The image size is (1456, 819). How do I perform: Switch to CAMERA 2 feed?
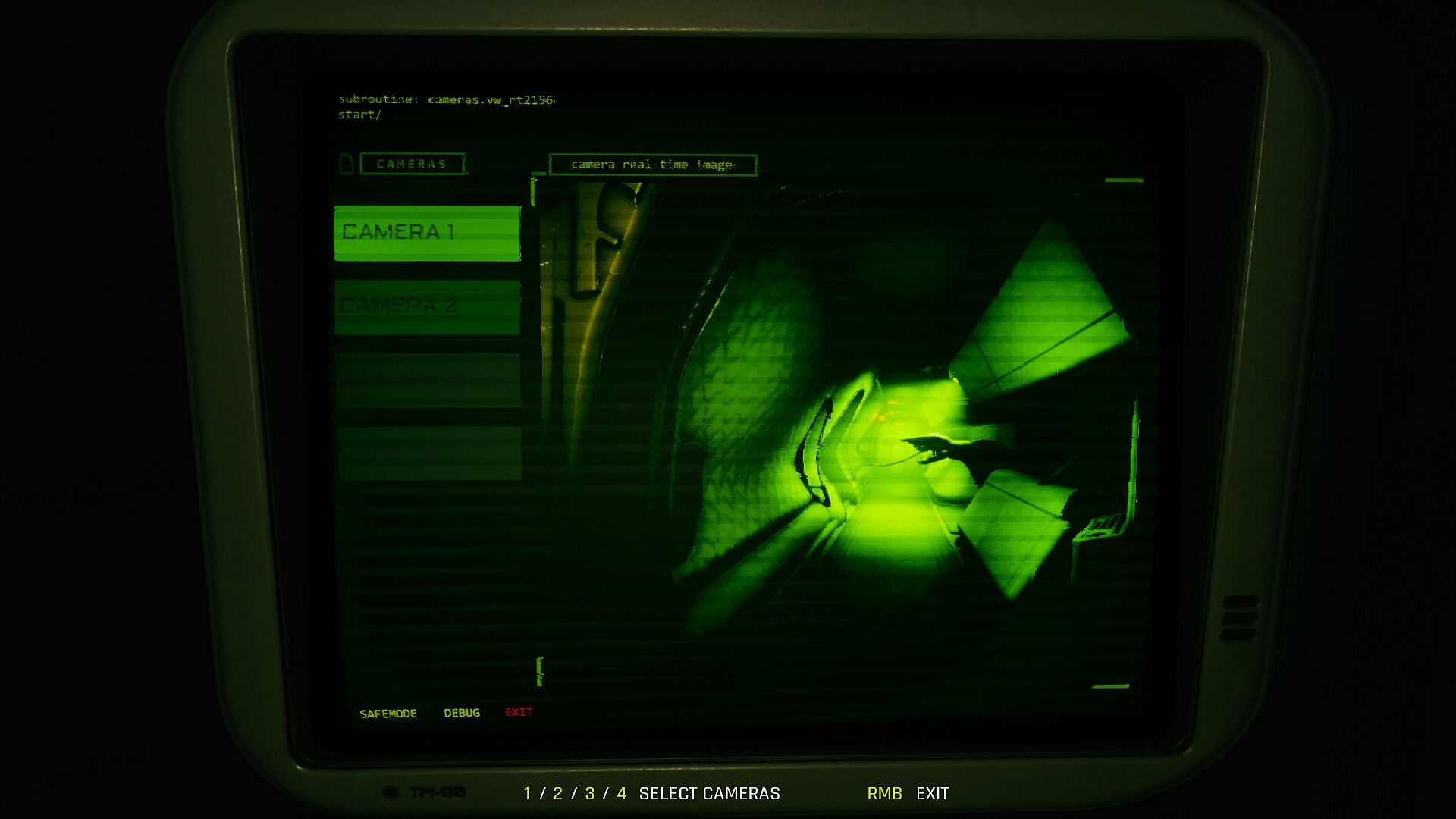pos(427,306)
